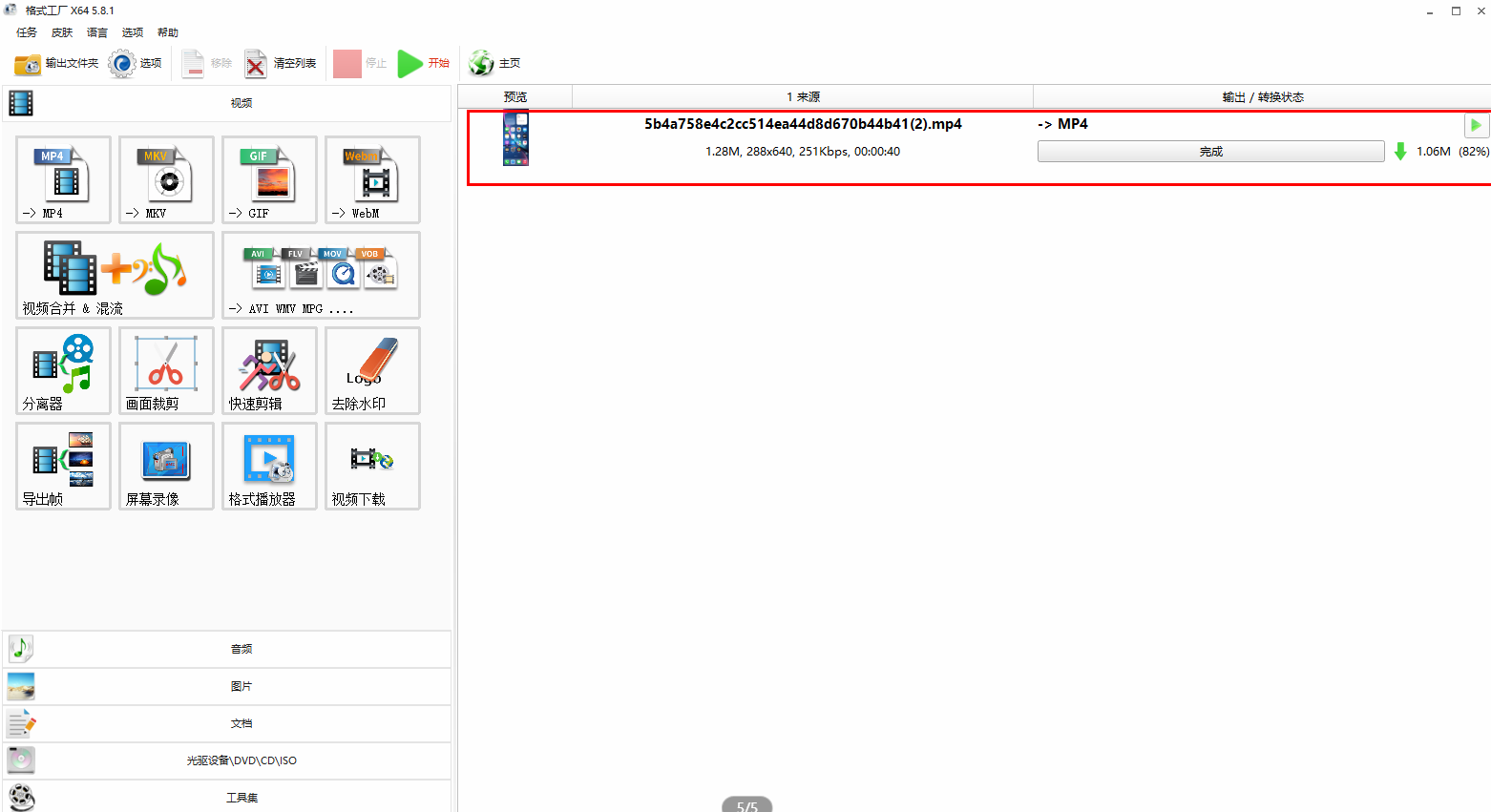1491x812 pixels.
Task: Click the Clear List (清空列表) button
Action: (281, 63)
